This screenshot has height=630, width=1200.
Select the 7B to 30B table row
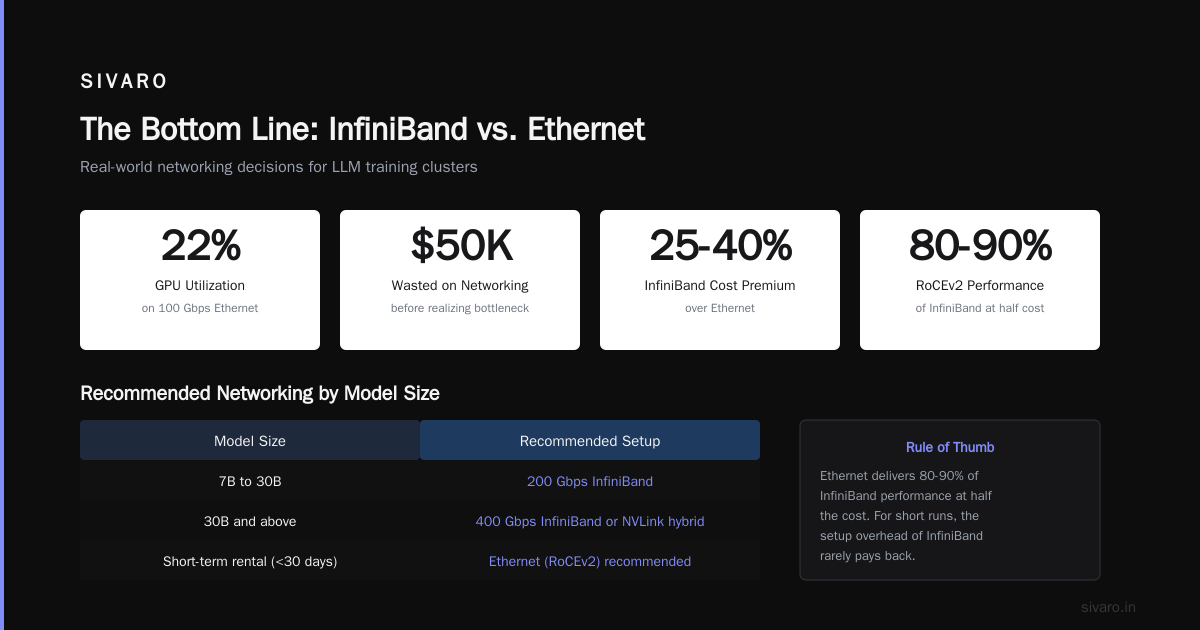point(420,481)
